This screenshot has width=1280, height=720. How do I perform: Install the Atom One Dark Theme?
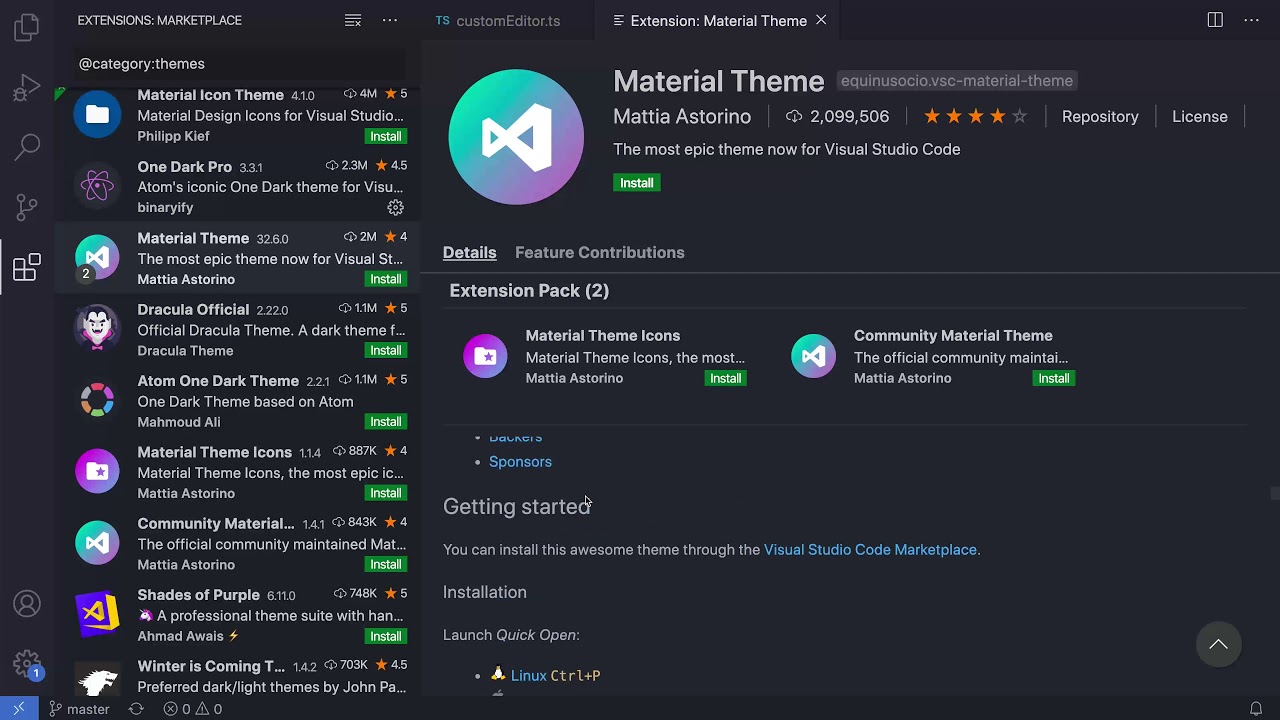pyautogui.click(x=385, y=421)
